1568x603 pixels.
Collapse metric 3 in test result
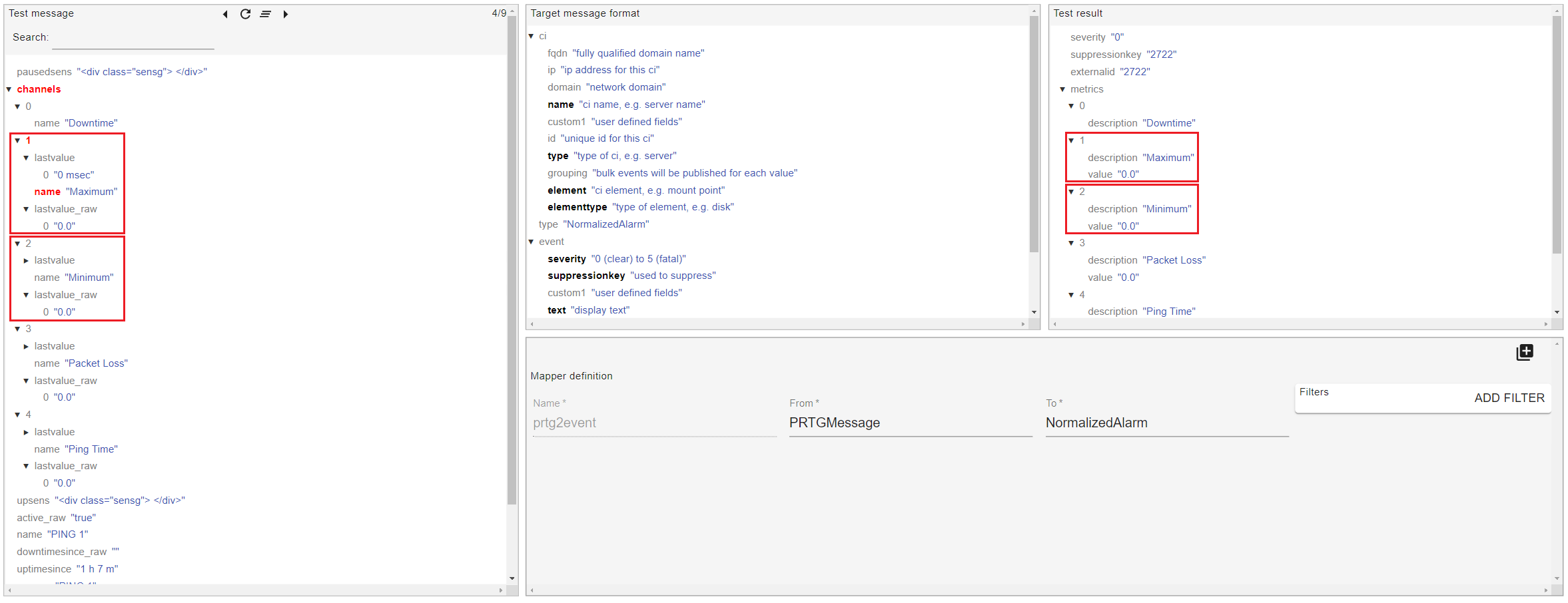coord(1072,243)
